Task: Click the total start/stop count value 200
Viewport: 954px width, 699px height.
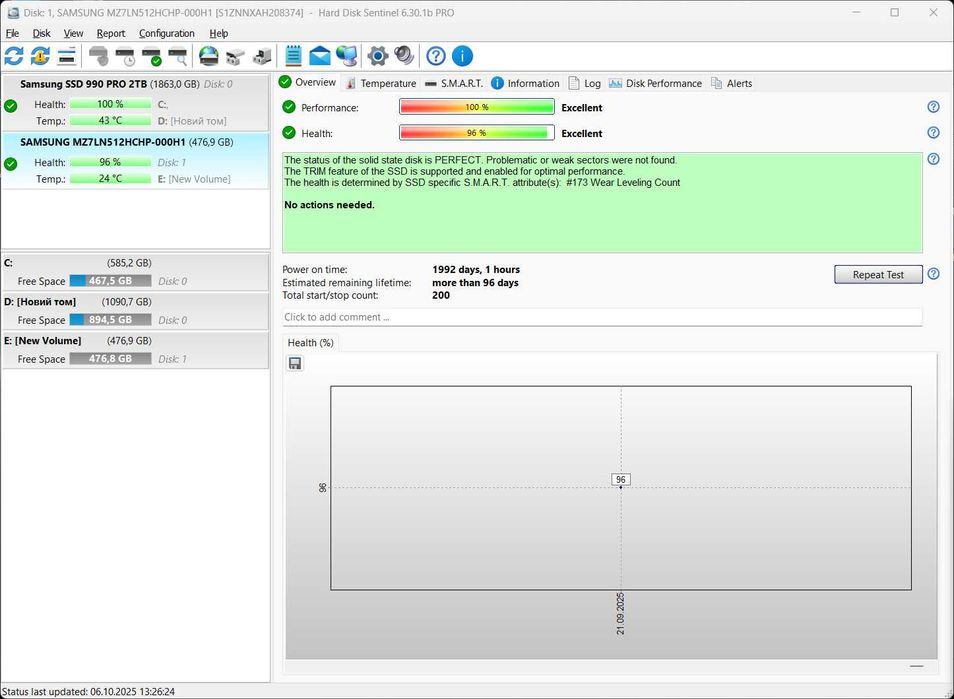Action: click(x=441, y=296)
